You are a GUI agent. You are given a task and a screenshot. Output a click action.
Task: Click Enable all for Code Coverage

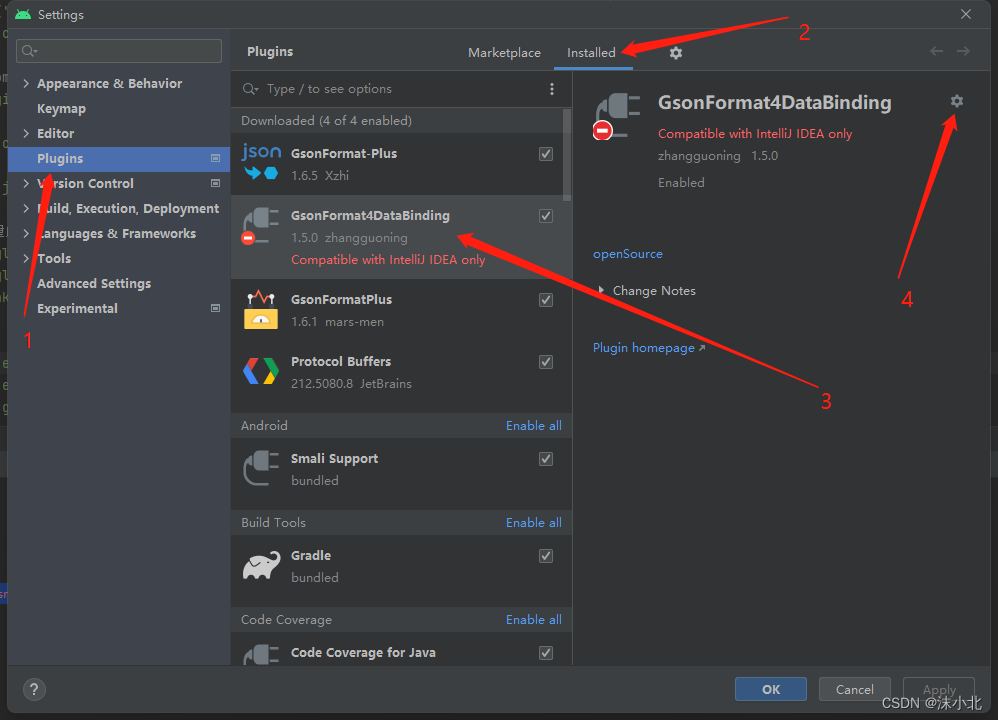pos(533,619)
